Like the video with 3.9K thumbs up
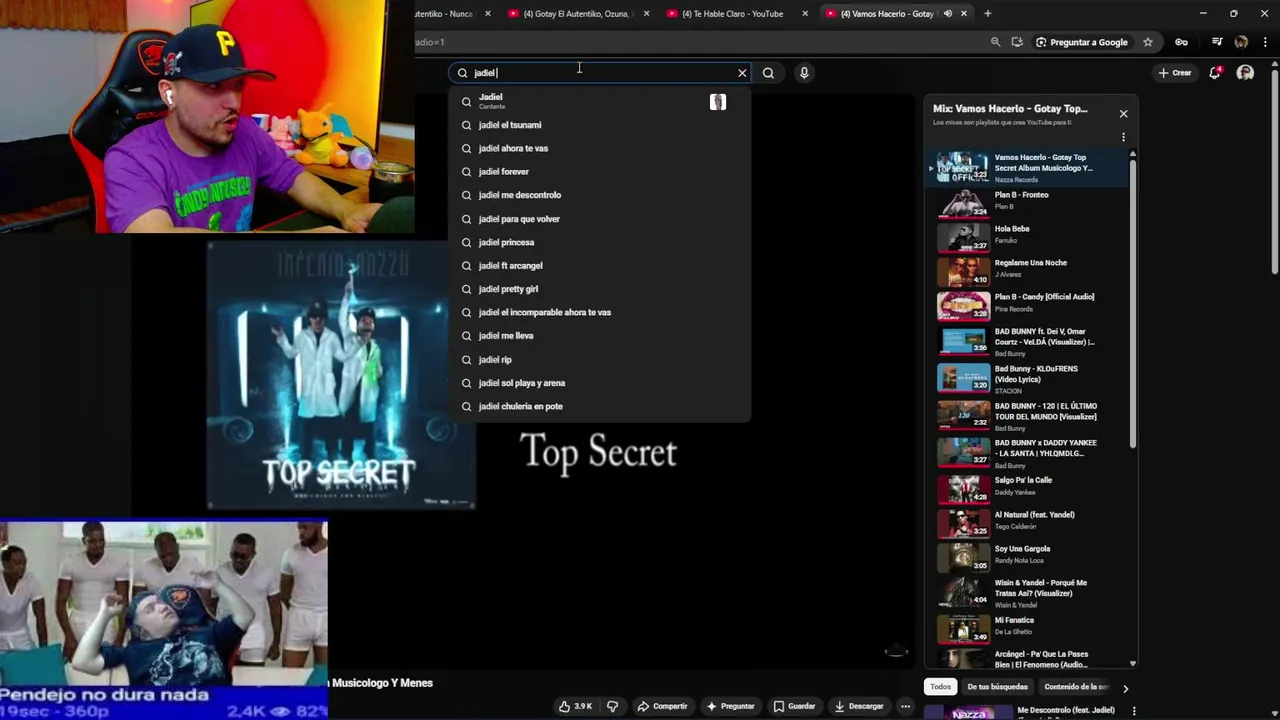This screenshot has width=1280, height=720. (575, 706)
